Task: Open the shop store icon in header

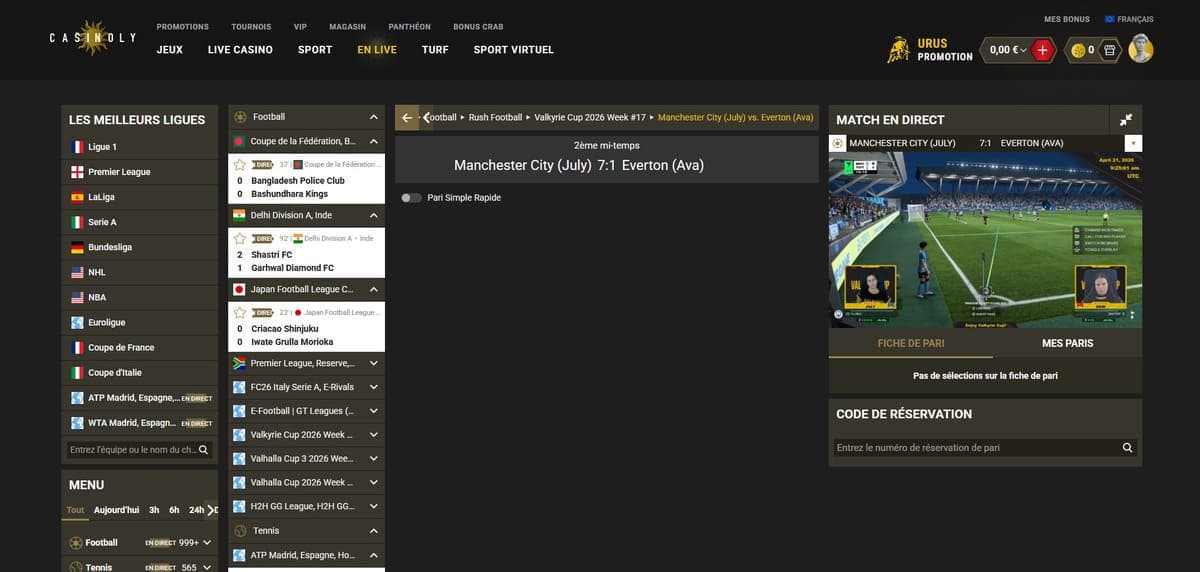Action: (x=1109, y=50)
